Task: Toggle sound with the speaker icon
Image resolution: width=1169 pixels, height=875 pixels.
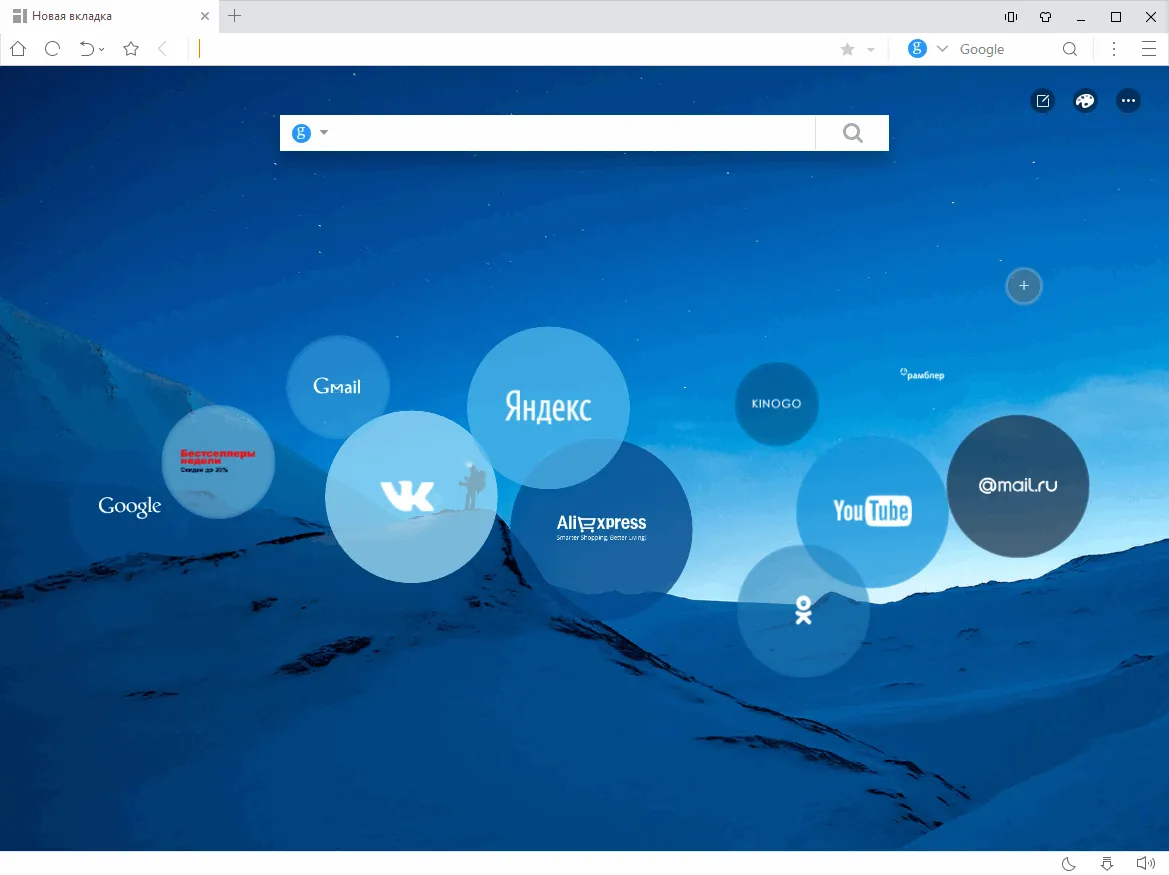Action: (1145, 864)
